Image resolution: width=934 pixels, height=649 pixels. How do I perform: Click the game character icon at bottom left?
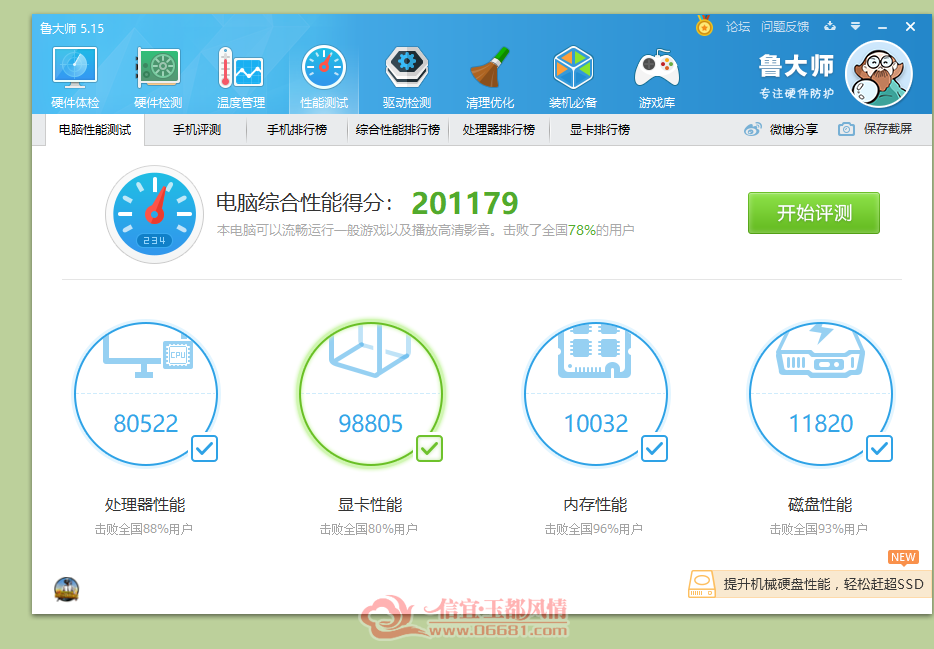(x=66, y=589)
